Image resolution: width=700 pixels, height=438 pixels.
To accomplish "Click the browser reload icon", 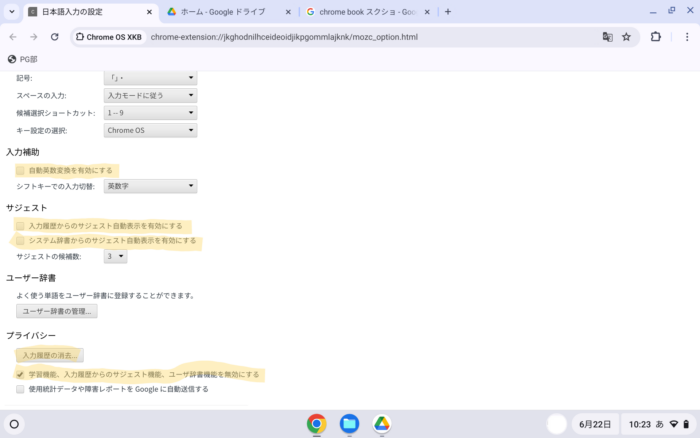I will coord(54,37).
